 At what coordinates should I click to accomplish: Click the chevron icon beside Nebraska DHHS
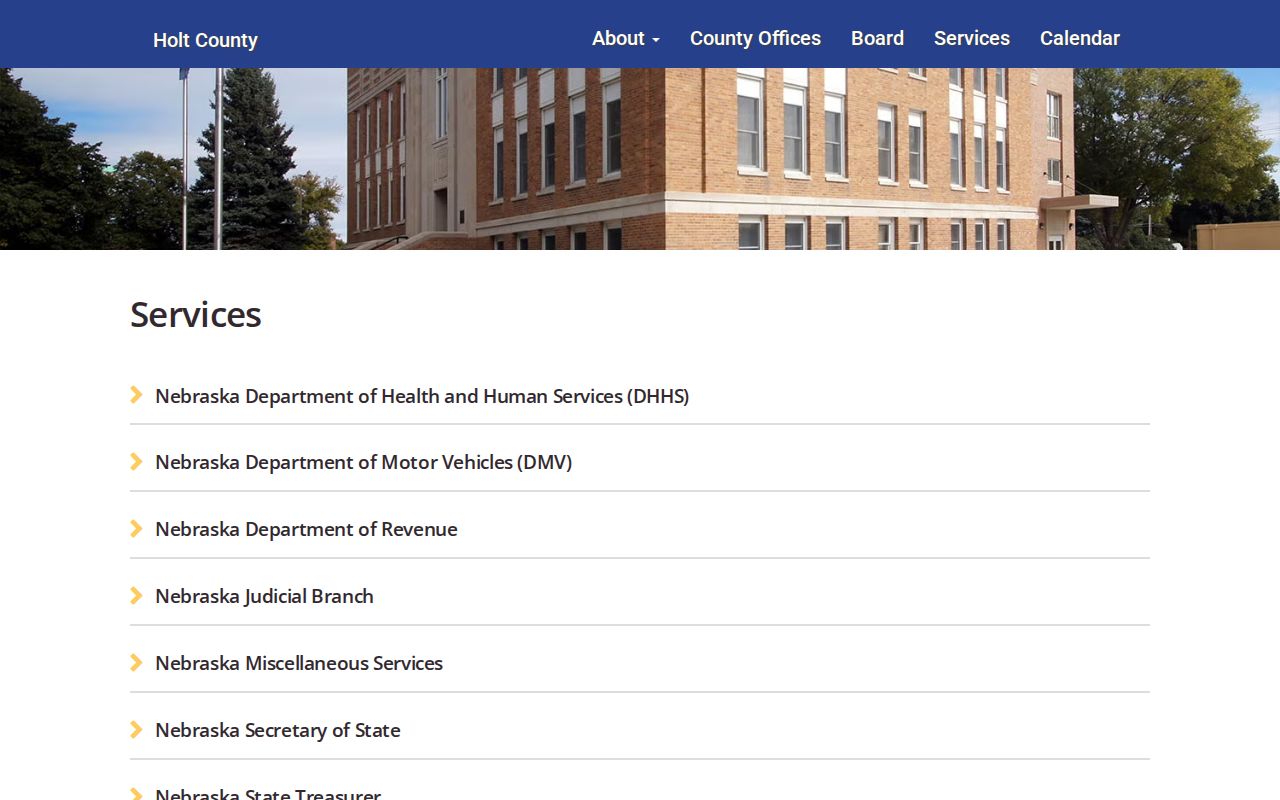point(136,395)
